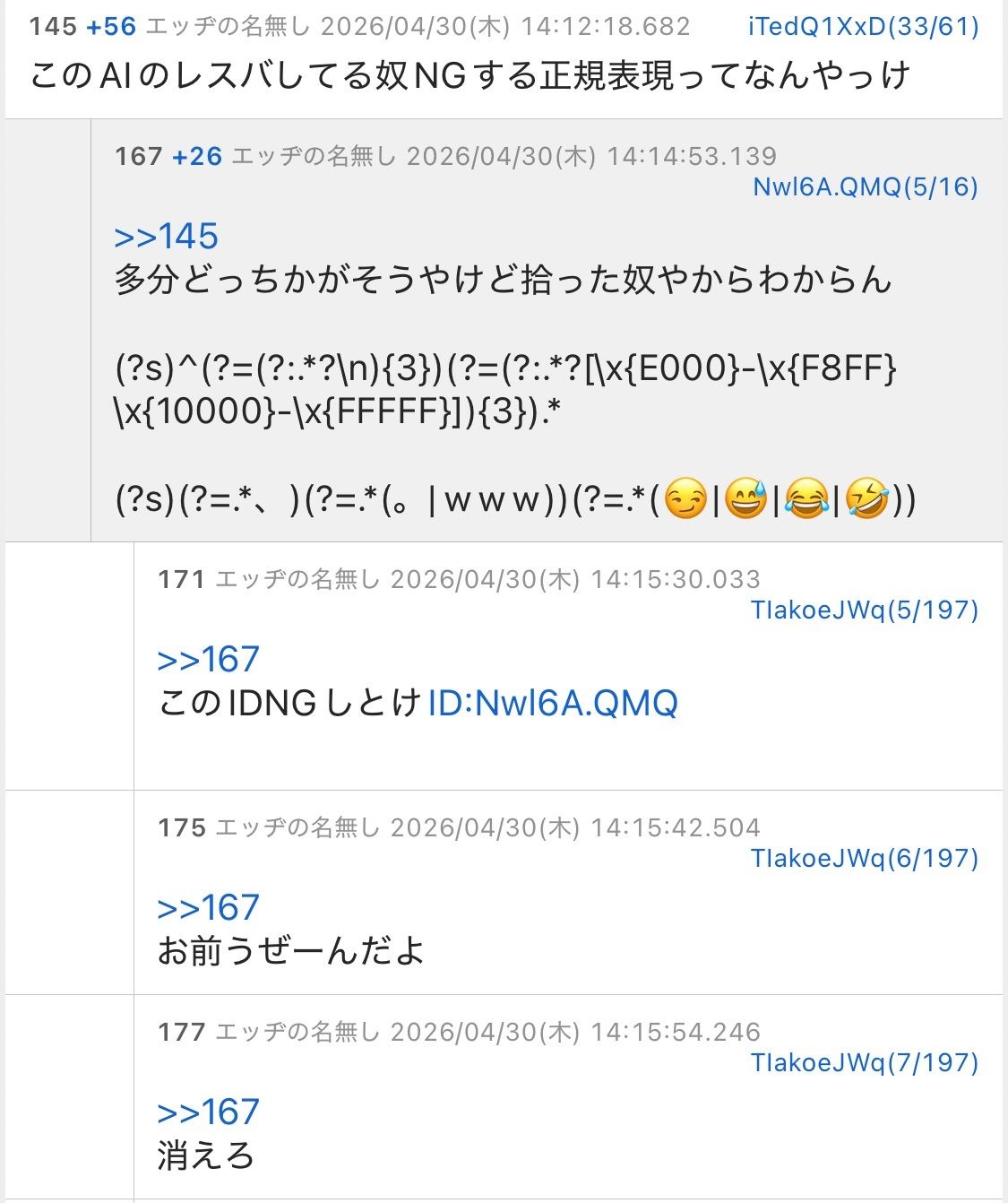The height and width of the screenshot is (1203, 1008).
Task: Tap post number 145 header
Action: [x=53, y=26]
